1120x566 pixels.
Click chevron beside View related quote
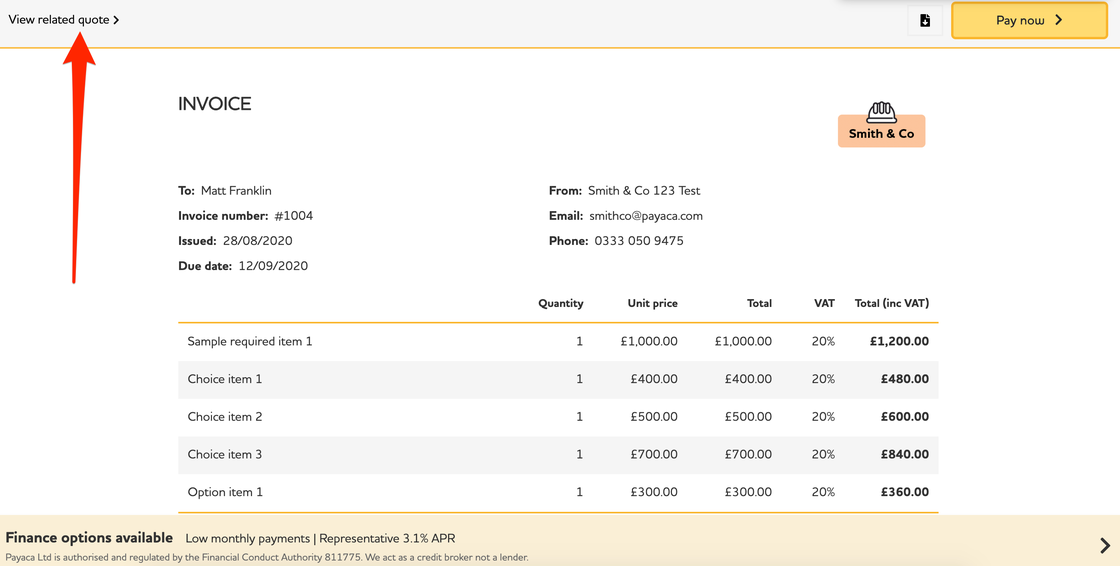(116, 20)
